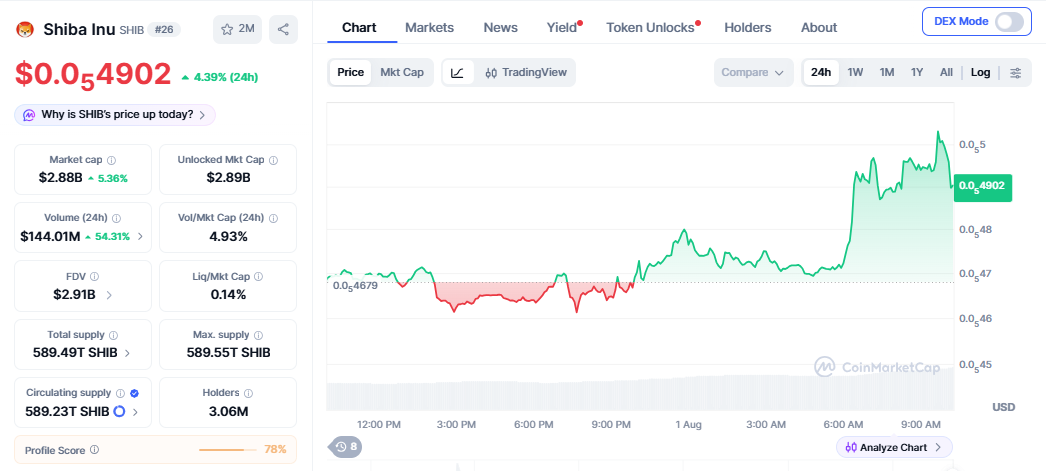Click the circulating supply verified badge
Image resolution: width=1046 pixels, height=471 pixels.
tap(134, 393)
